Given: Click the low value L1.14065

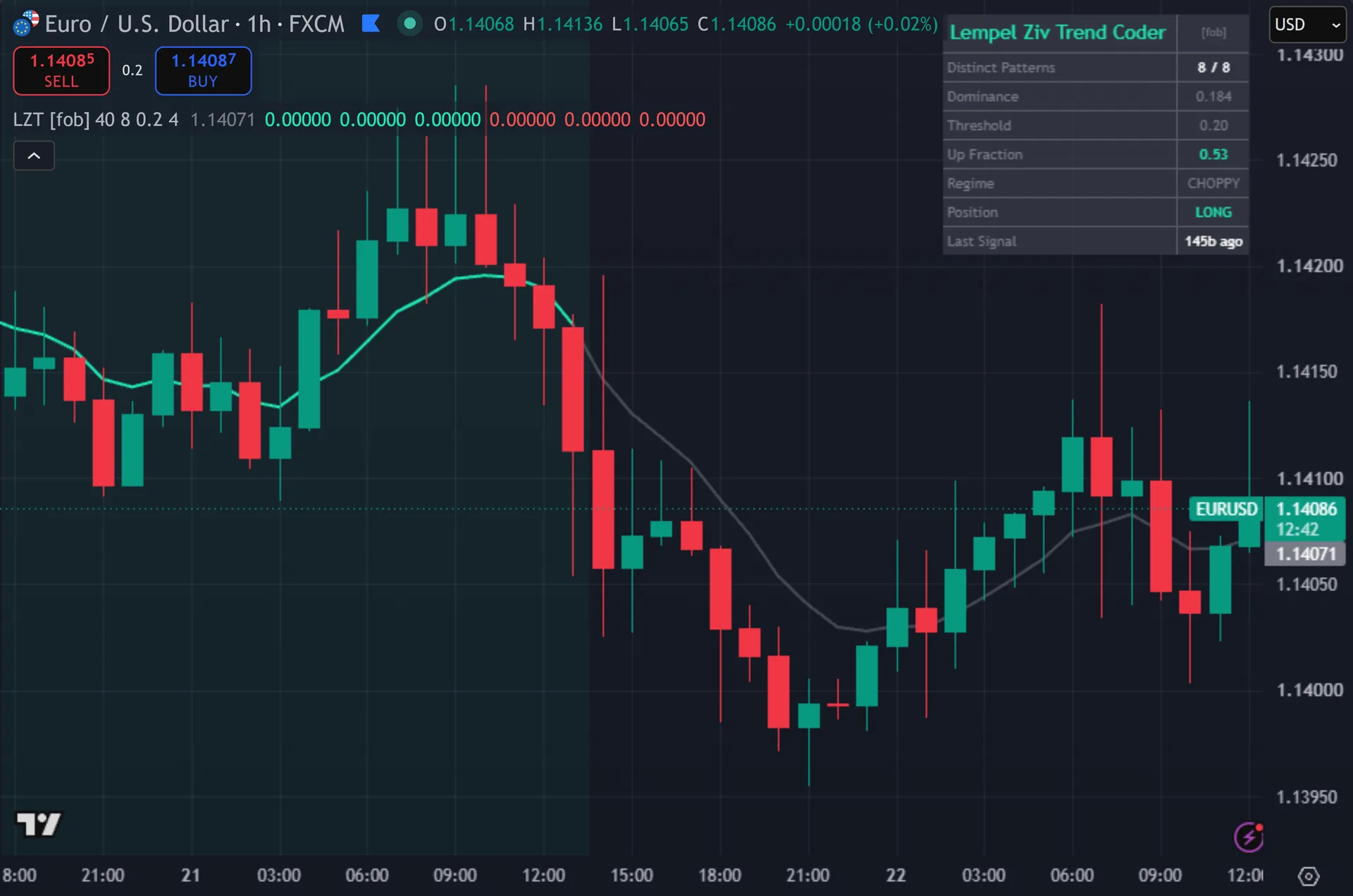Looking at the screenshot, I should pyautogui.click(x=650, y=25).
